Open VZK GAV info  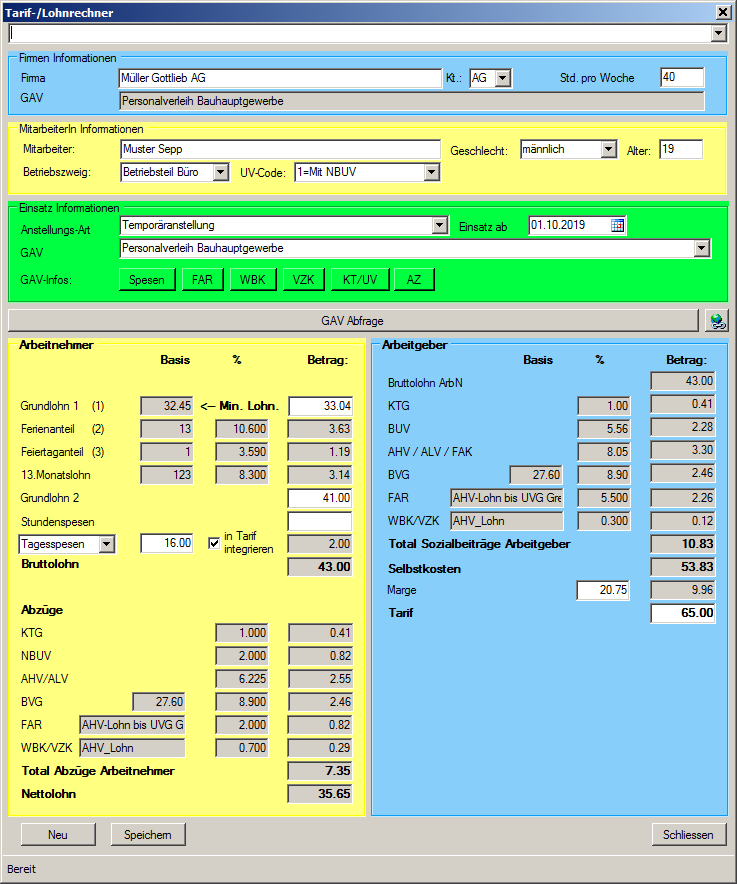pyautogui.click(x=303, y=280)
